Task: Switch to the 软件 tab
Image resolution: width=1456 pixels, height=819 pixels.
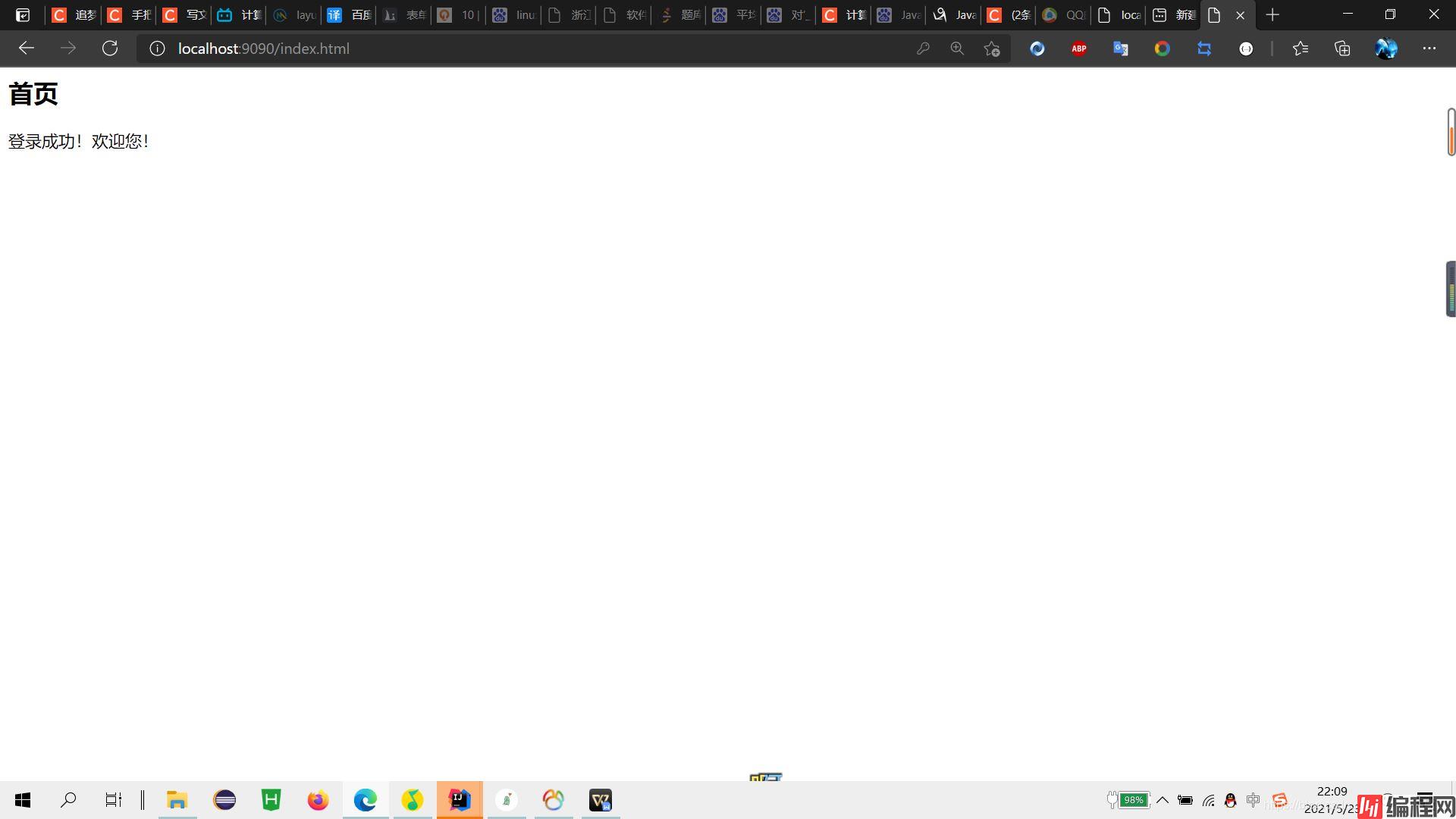Action: (x=624, y=15)
